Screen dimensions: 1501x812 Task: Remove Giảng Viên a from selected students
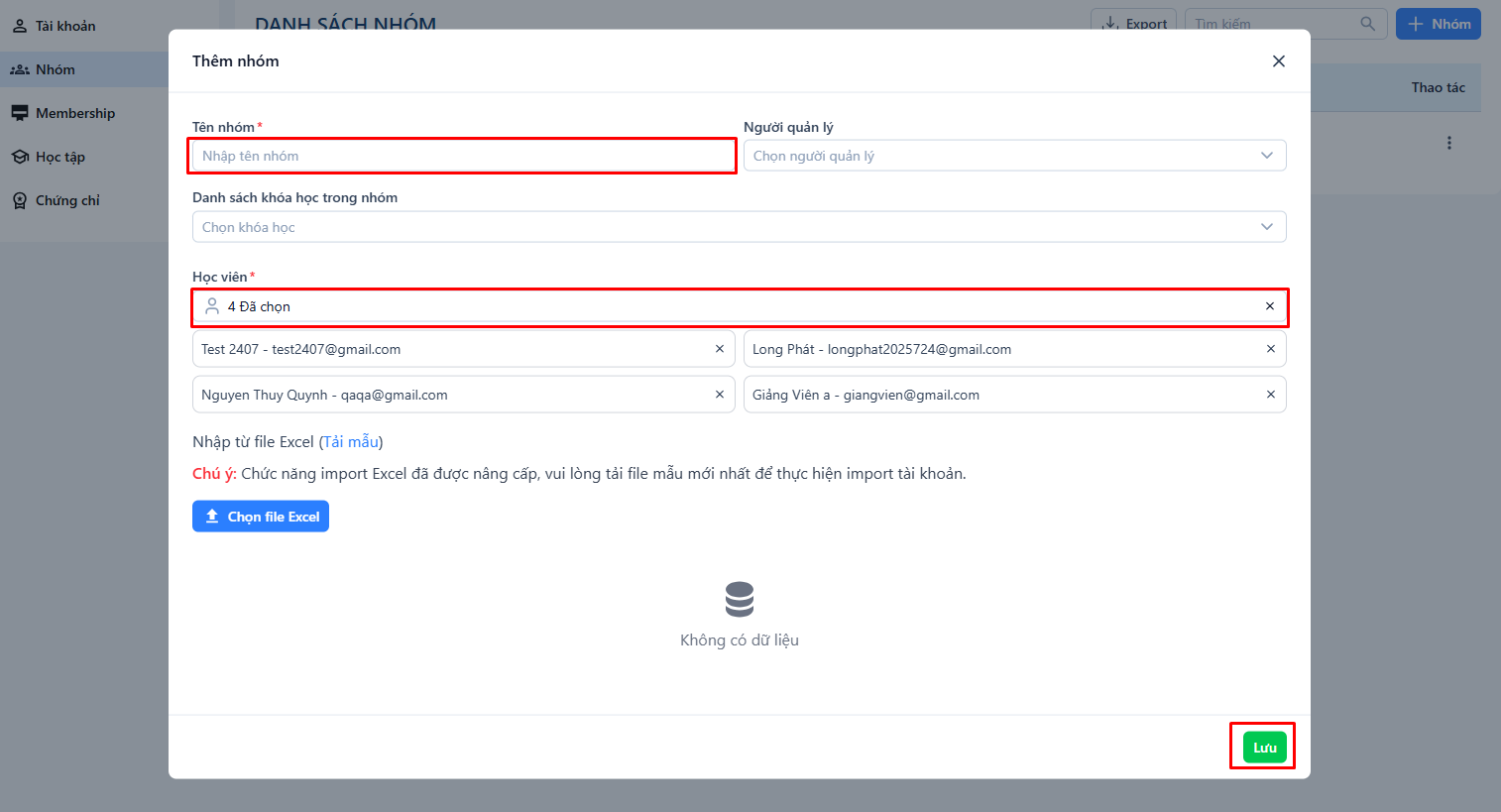point(1271,395)
